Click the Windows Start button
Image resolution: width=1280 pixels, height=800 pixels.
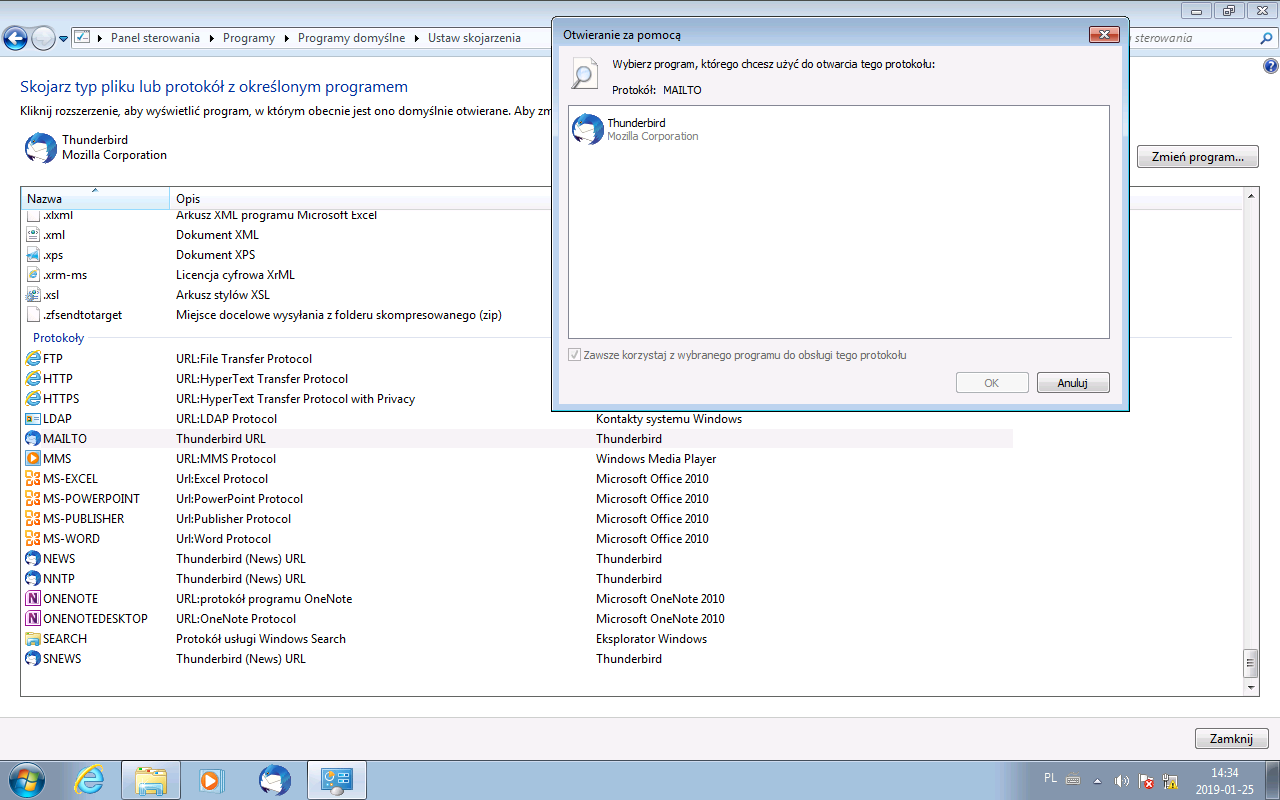point(29,780)
